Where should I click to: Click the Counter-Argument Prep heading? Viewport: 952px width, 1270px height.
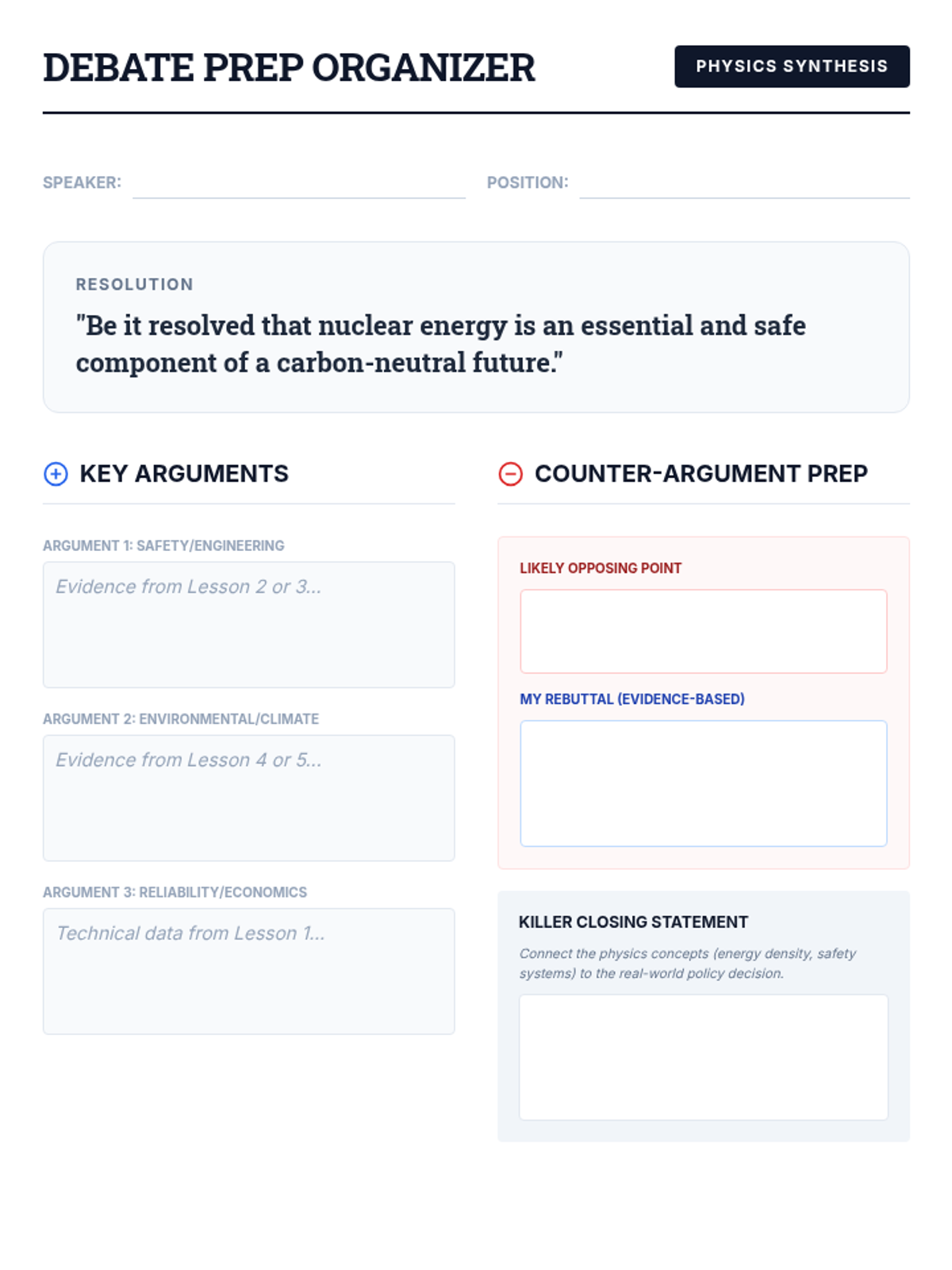701,474
